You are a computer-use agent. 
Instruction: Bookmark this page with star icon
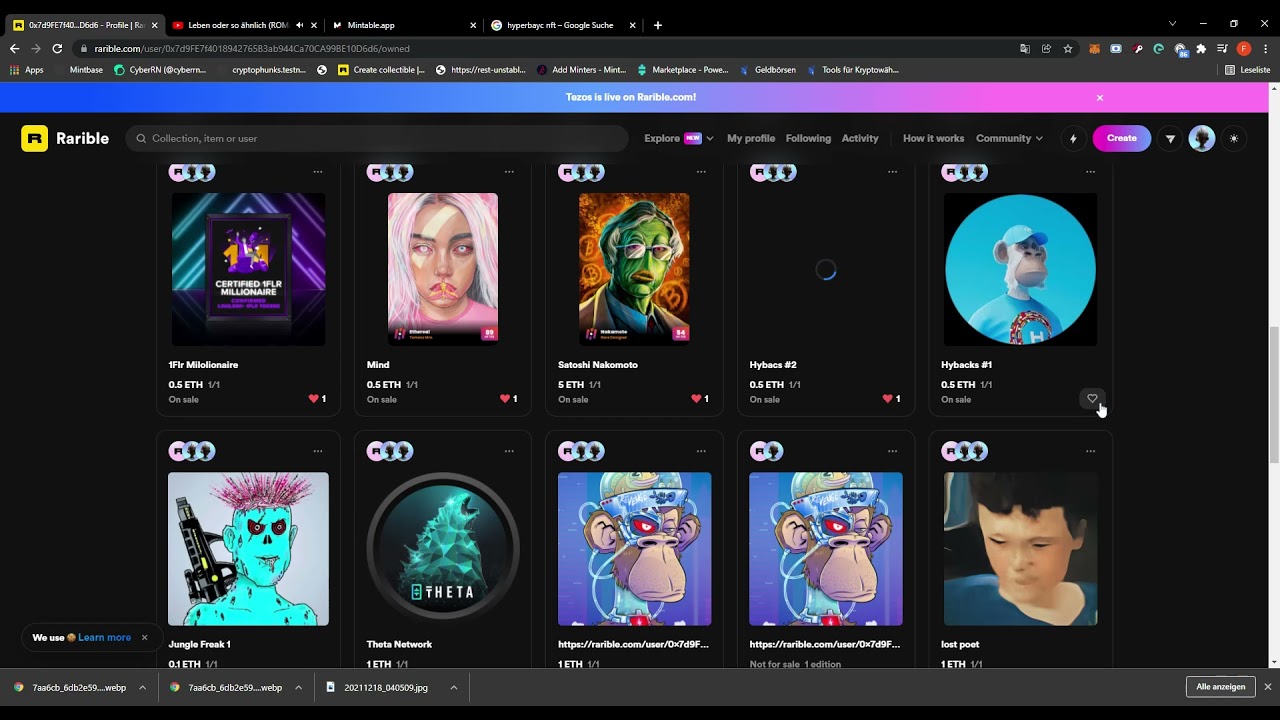pyautogui.click(x=1068, y=48)
